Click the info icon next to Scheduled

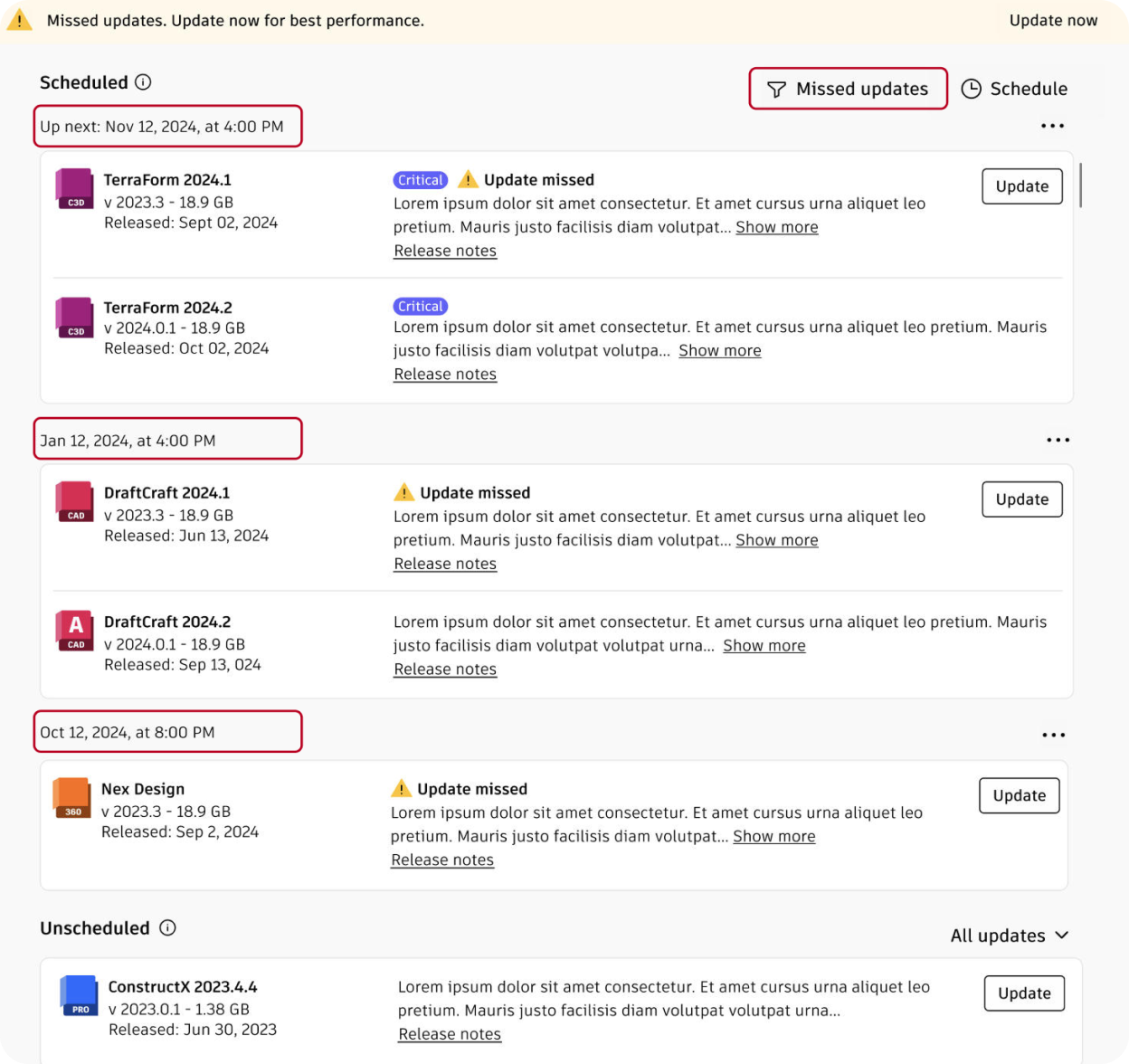(x=143, y=82)
